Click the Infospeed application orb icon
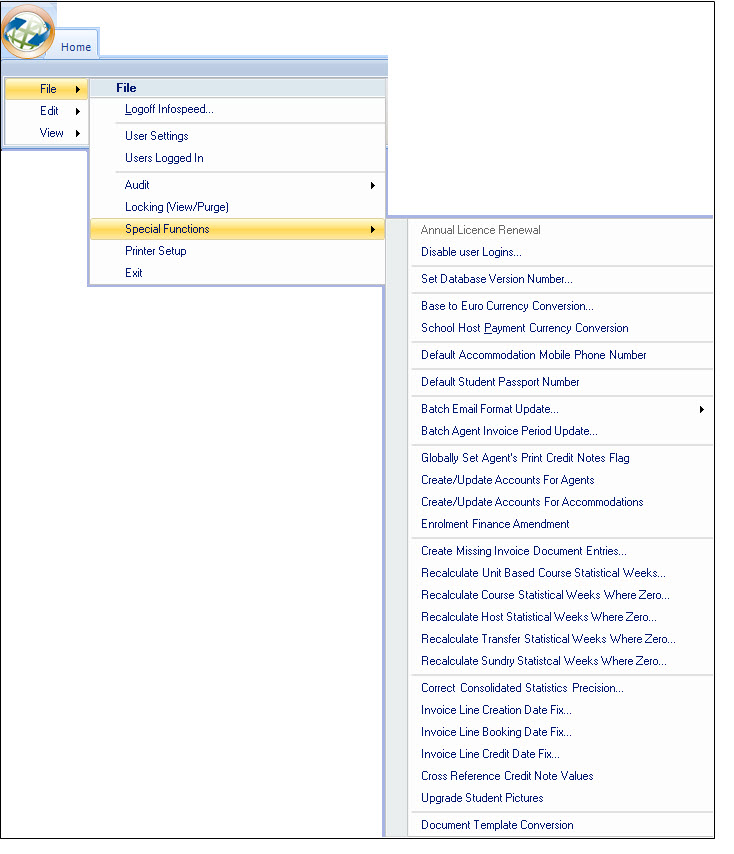Screen dimensions: 734x854 28,31
